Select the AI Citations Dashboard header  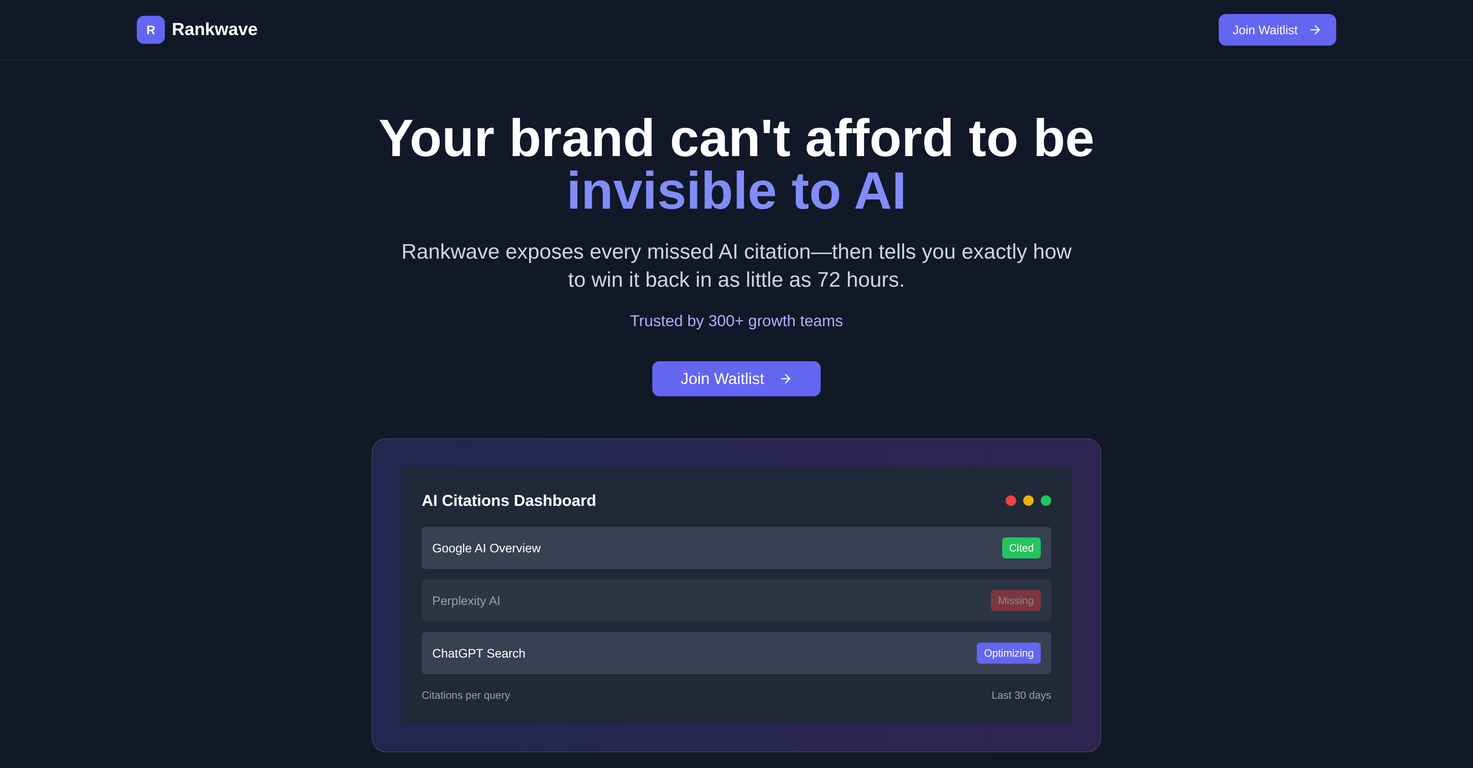click(x=509, y=500)
